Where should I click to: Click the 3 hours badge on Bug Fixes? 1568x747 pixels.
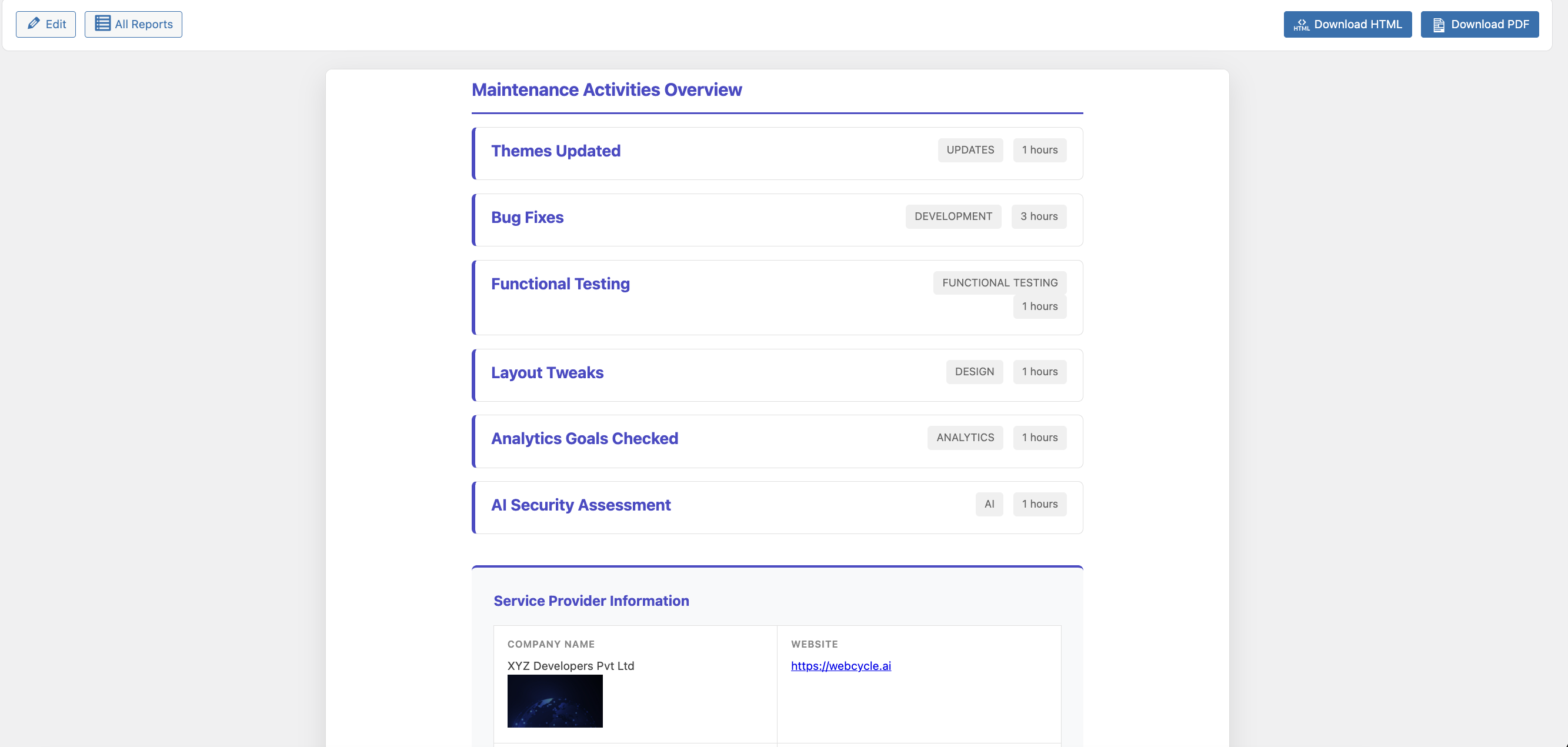(1039, 216)
